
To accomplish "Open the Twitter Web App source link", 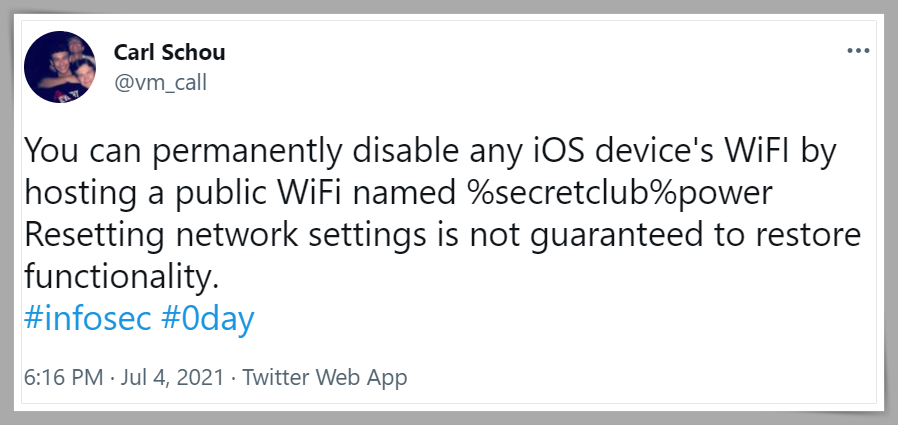I will 325,378.
